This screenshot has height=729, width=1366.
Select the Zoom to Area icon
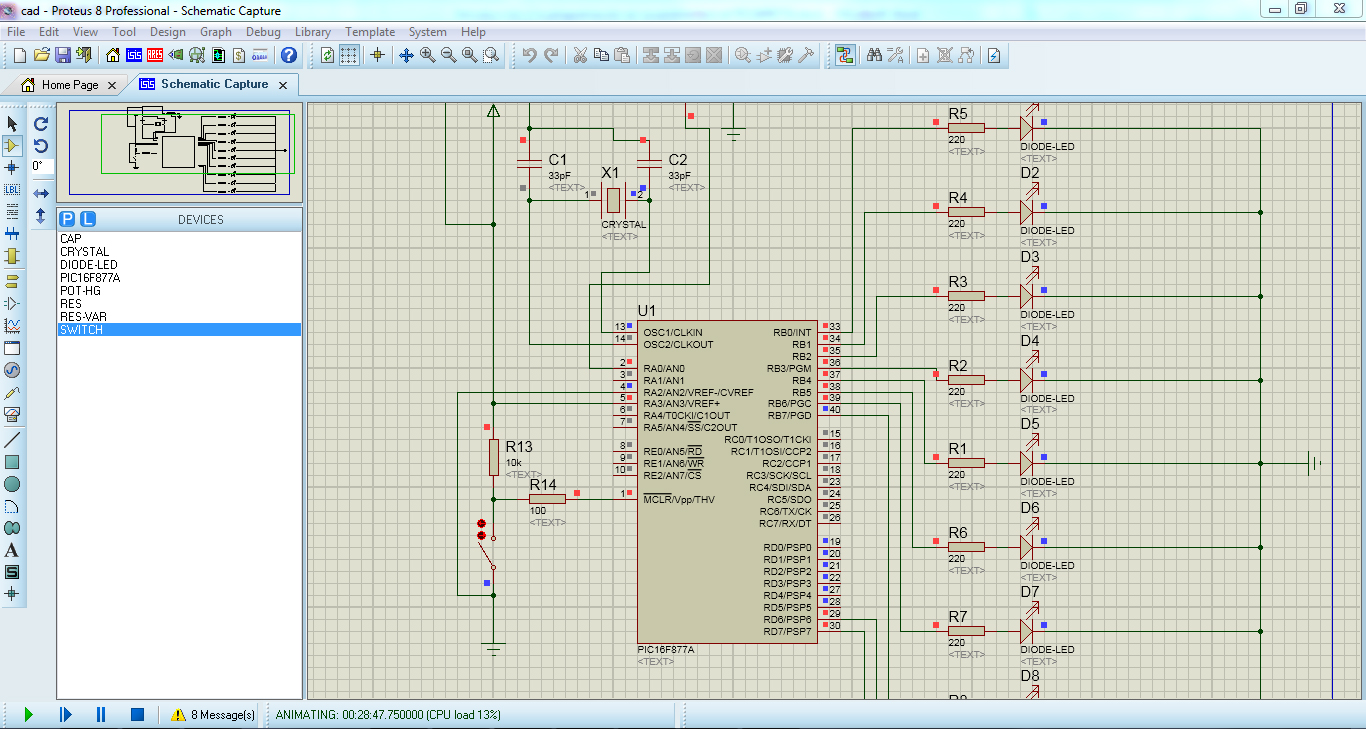(491, 55)
